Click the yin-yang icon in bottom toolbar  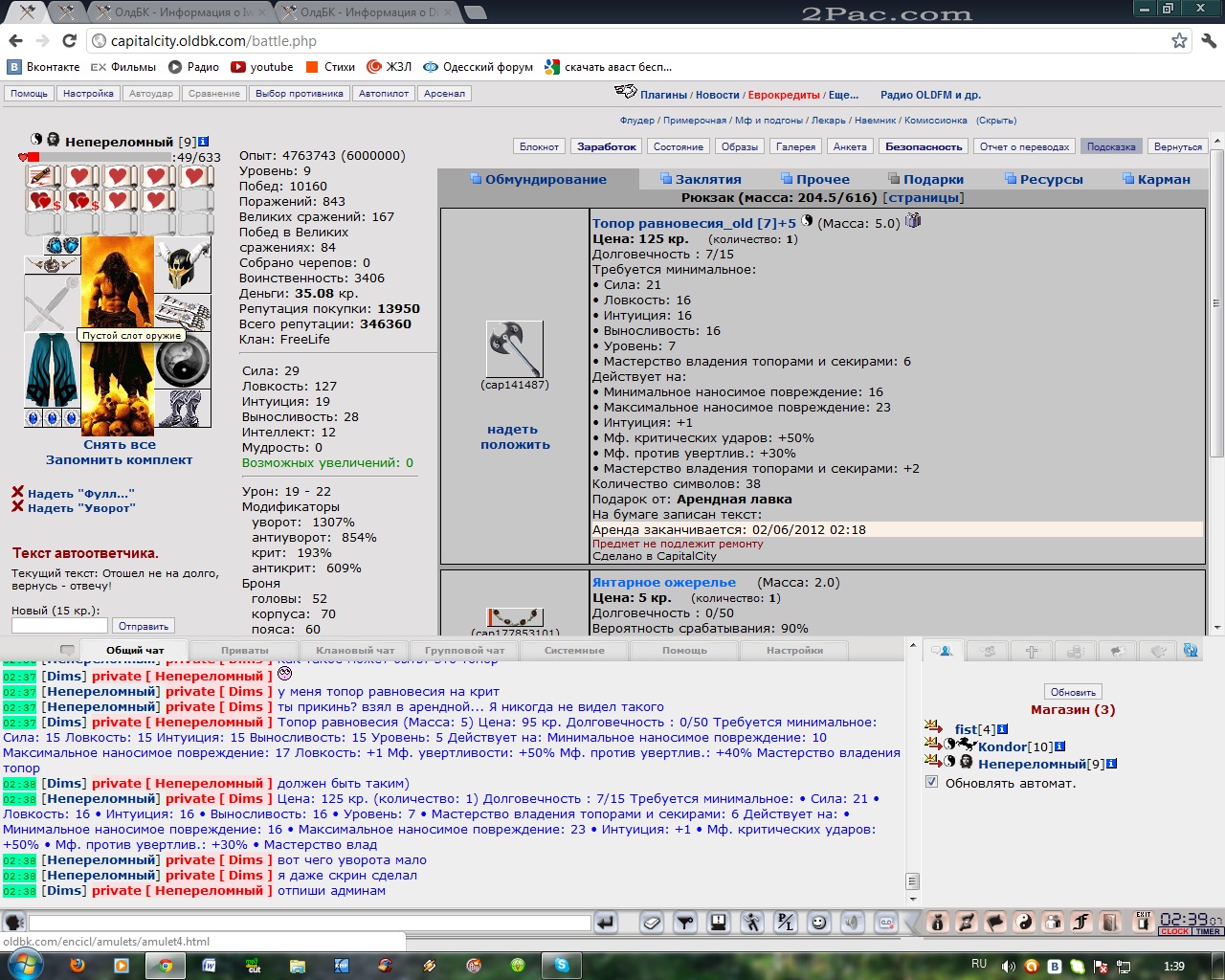click(1024, 923)
